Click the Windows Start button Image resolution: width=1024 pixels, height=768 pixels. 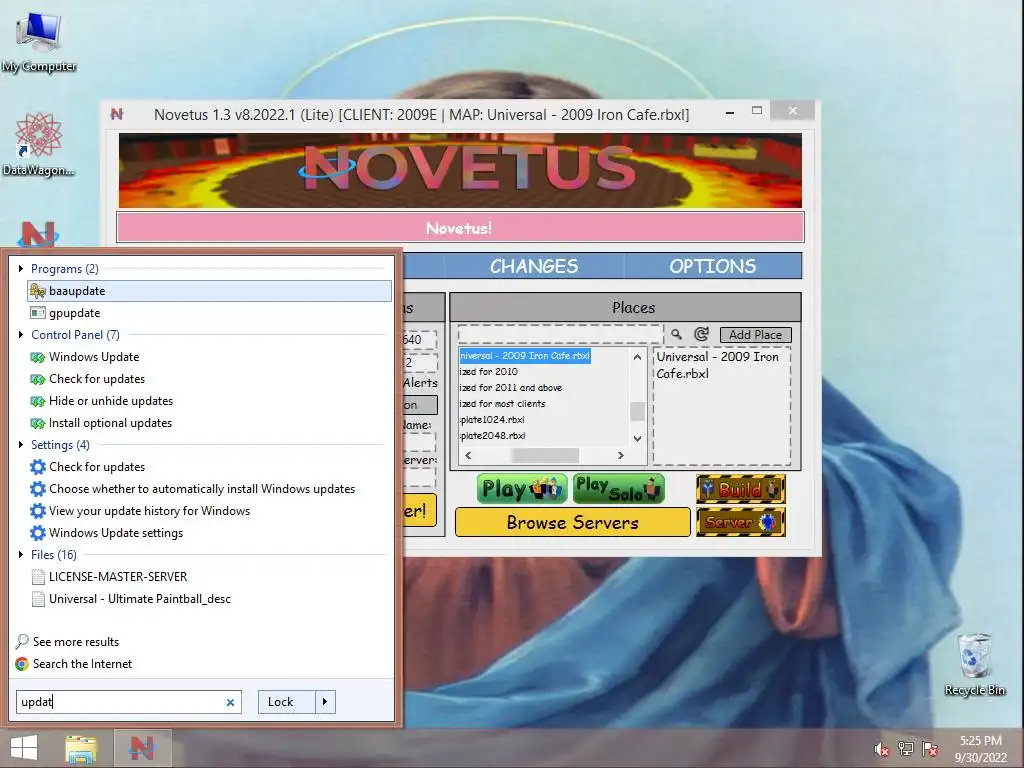[x=24, y=748]
